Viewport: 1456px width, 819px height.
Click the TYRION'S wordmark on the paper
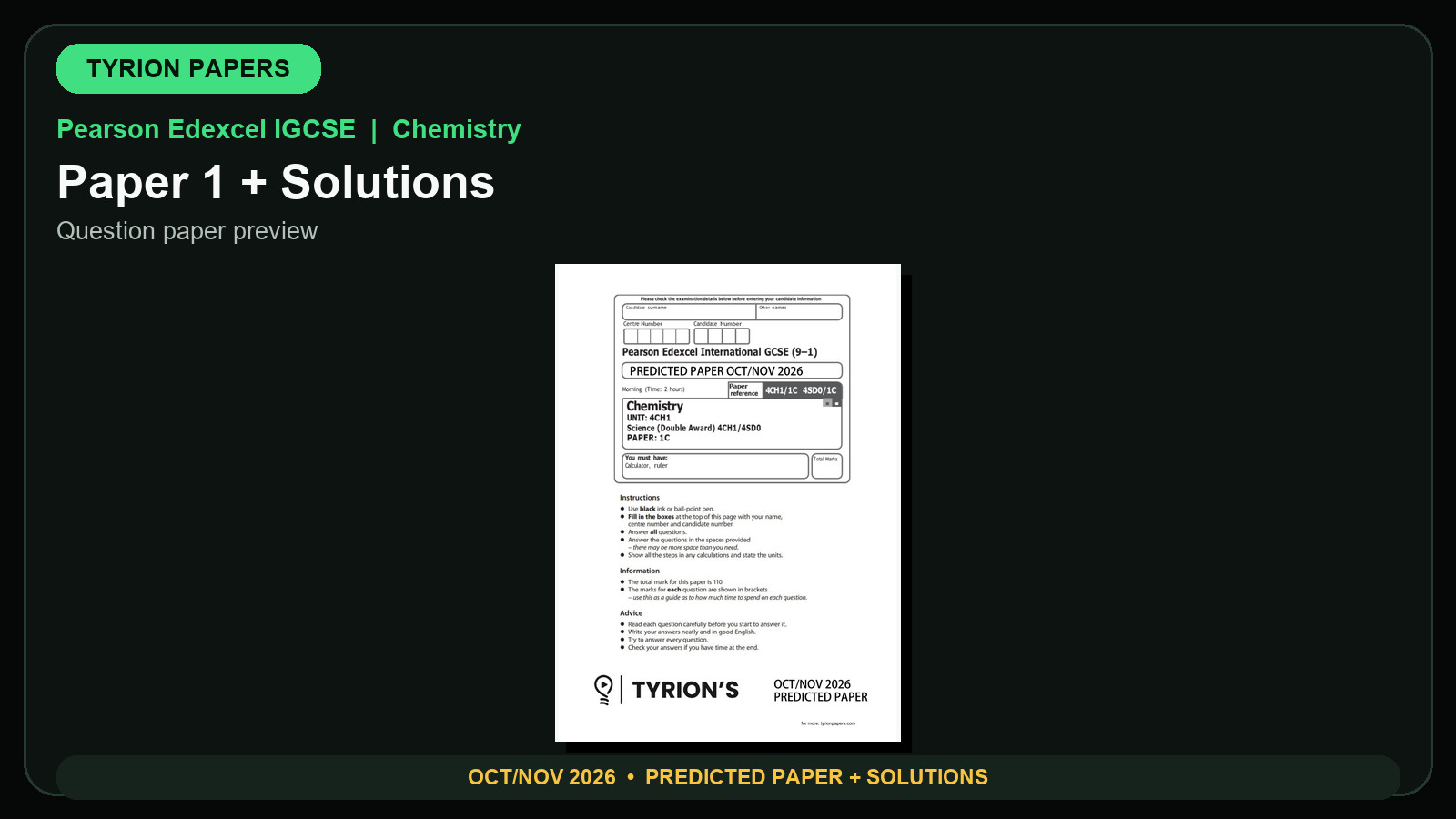tap(685, 691)
